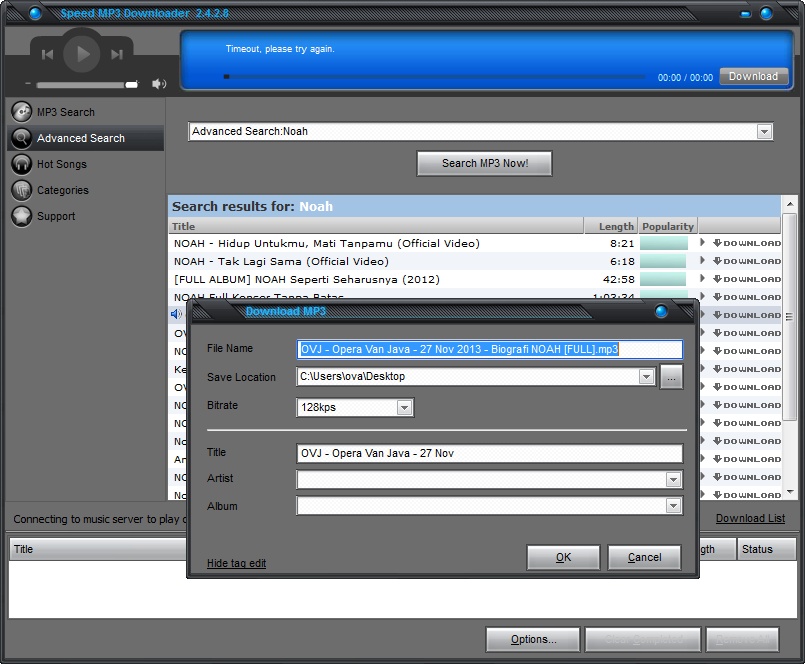Click the Categories icon
Image resolution: width=805 pixels, height=664 pixels.
tap(22, 190)
